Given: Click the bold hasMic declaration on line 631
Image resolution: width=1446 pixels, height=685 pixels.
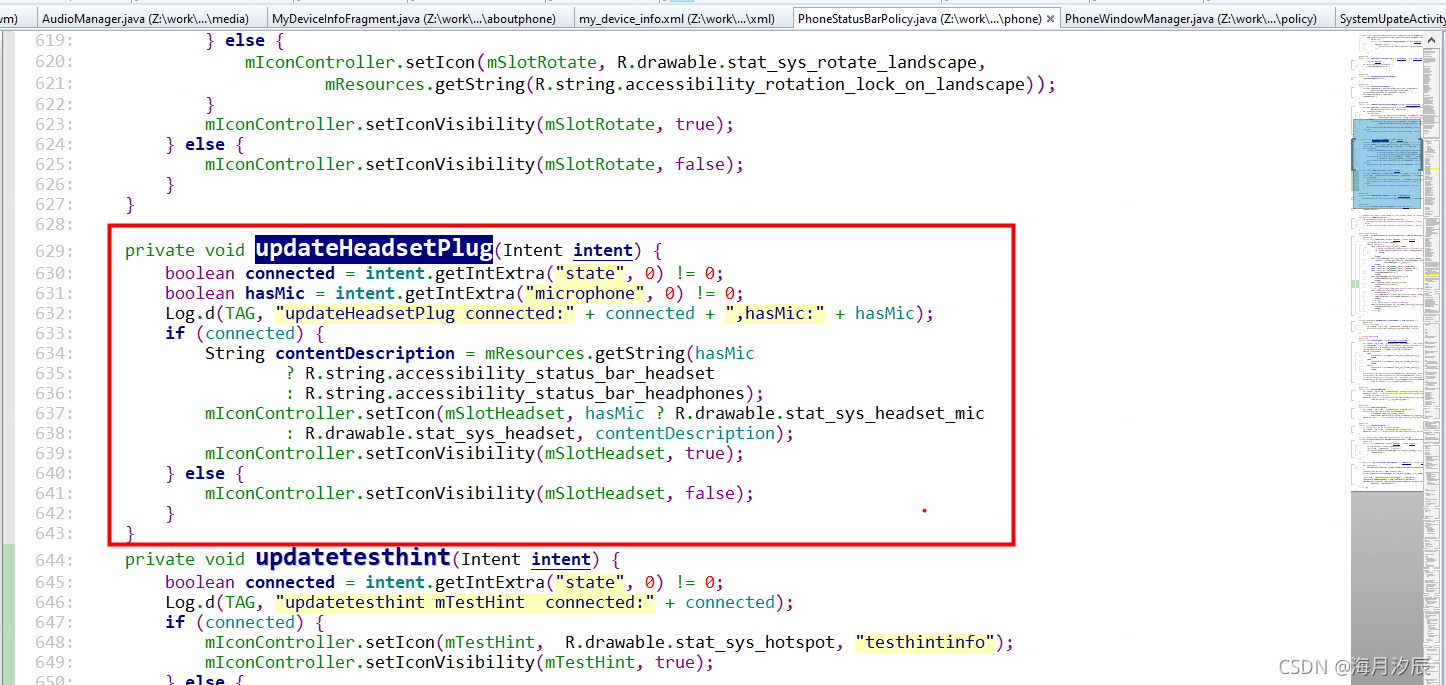Looking at the screenshot, I should click(x=275, y=293).
